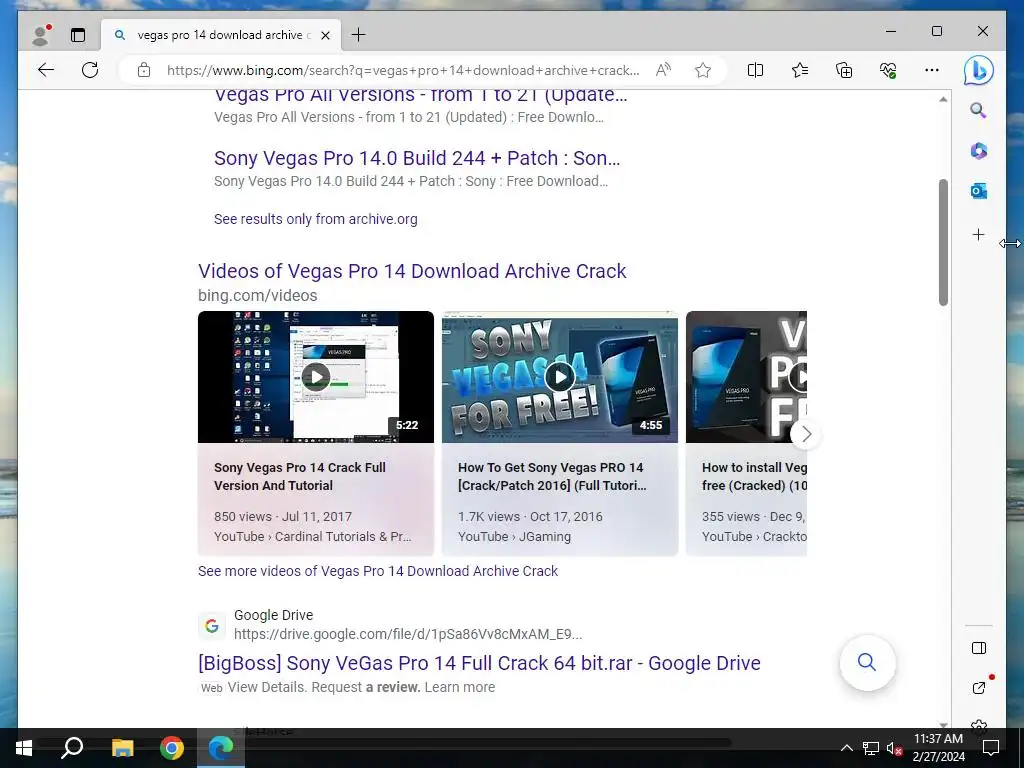The image size is (1024, 768).
Task: Open Bing Copilot sidebar button
Action: pyautogui.click(x=978, y=71)
